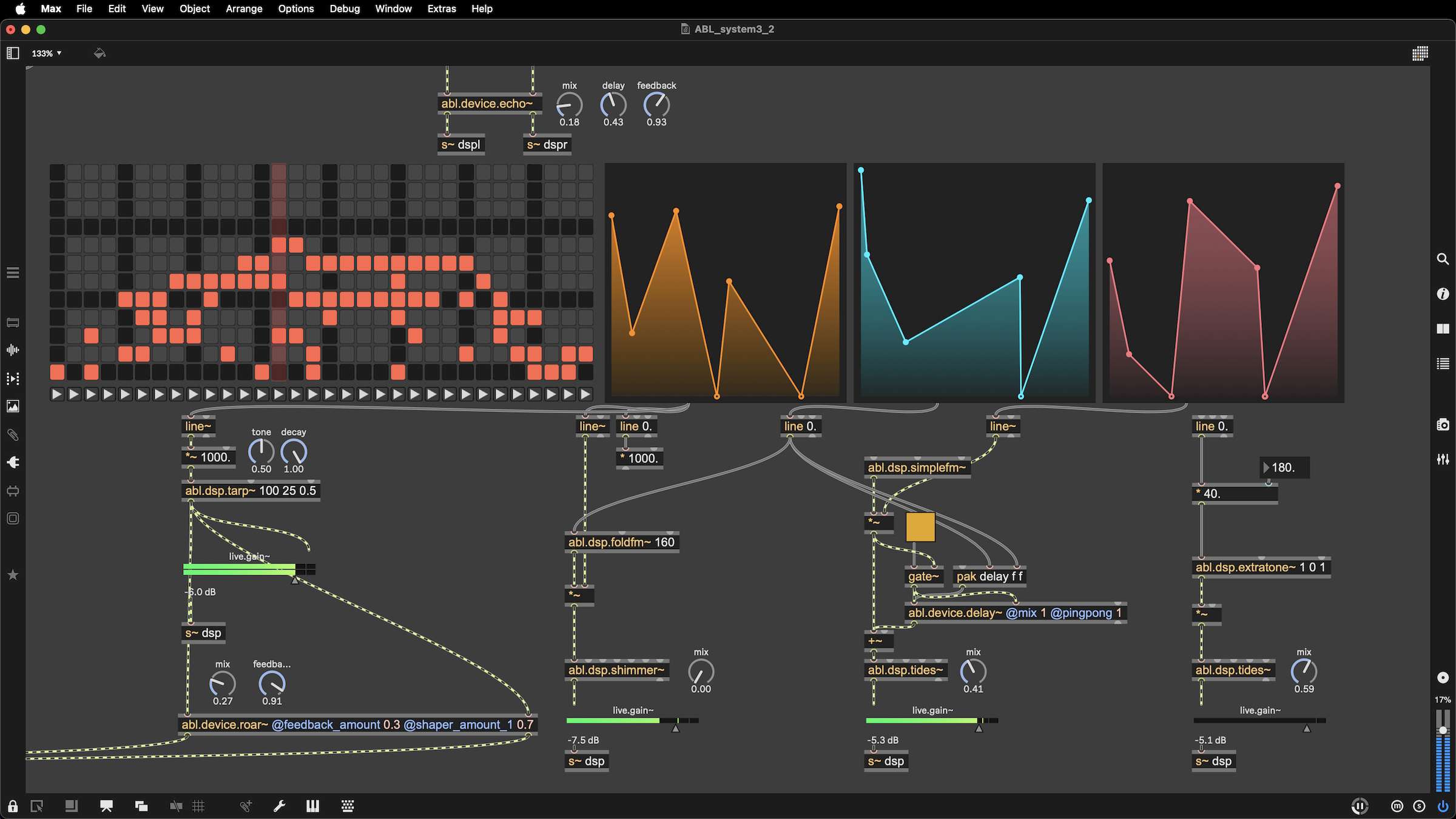Open the 133% zoom dropdown
Image resolution: width=1456 pixels, height=819 pixels.
pos(46,53)
